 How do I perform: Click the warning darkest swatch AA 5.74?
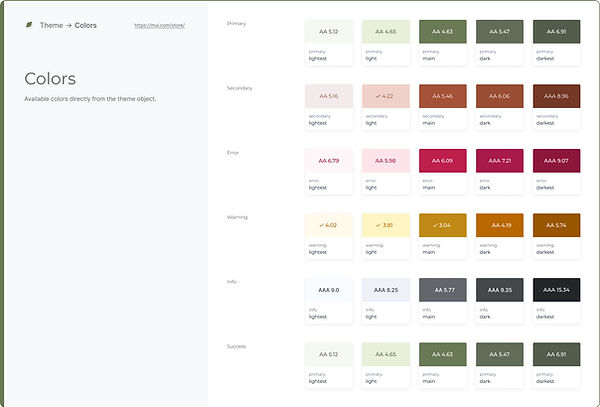(556, 225)
